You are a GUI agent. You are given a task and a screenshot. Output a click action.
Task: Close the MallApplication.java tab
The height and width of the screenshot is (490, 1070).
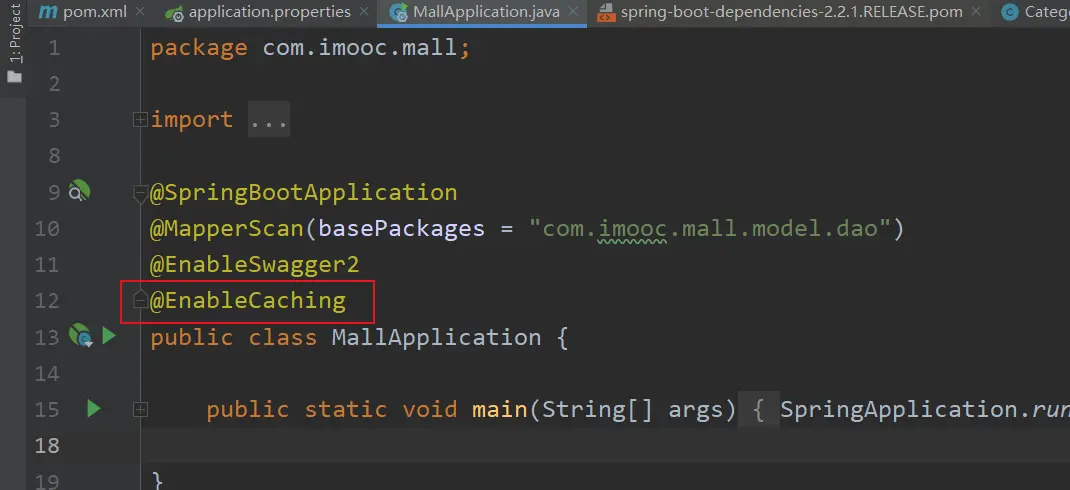[x=575, y=12]
